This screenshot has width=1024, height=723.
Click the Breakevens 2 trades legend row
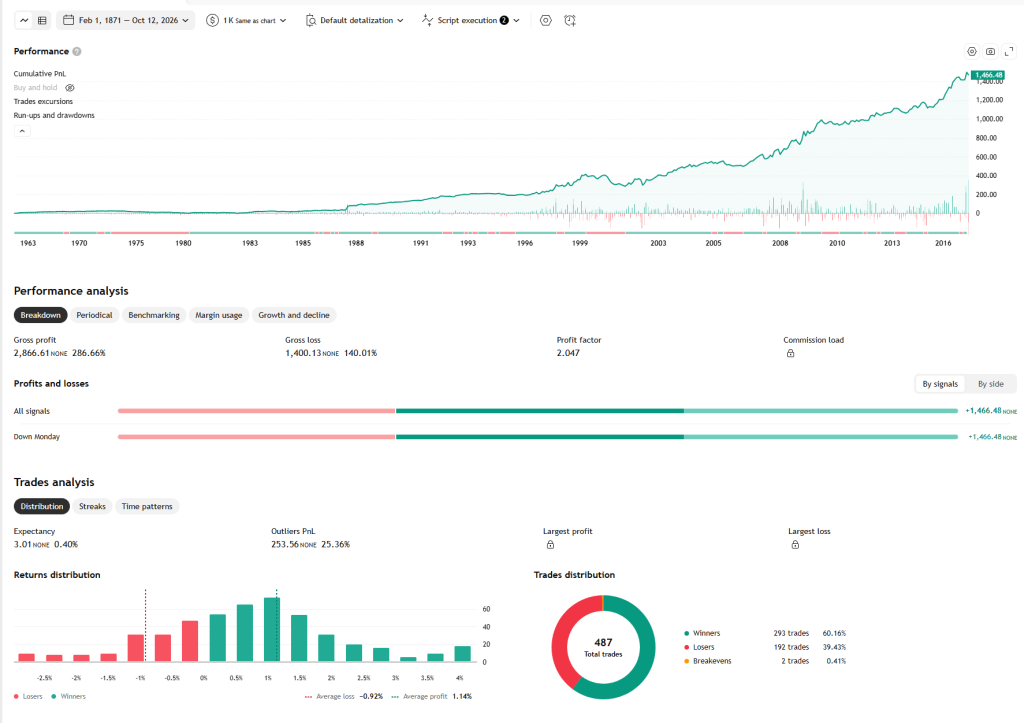point(765,661)
